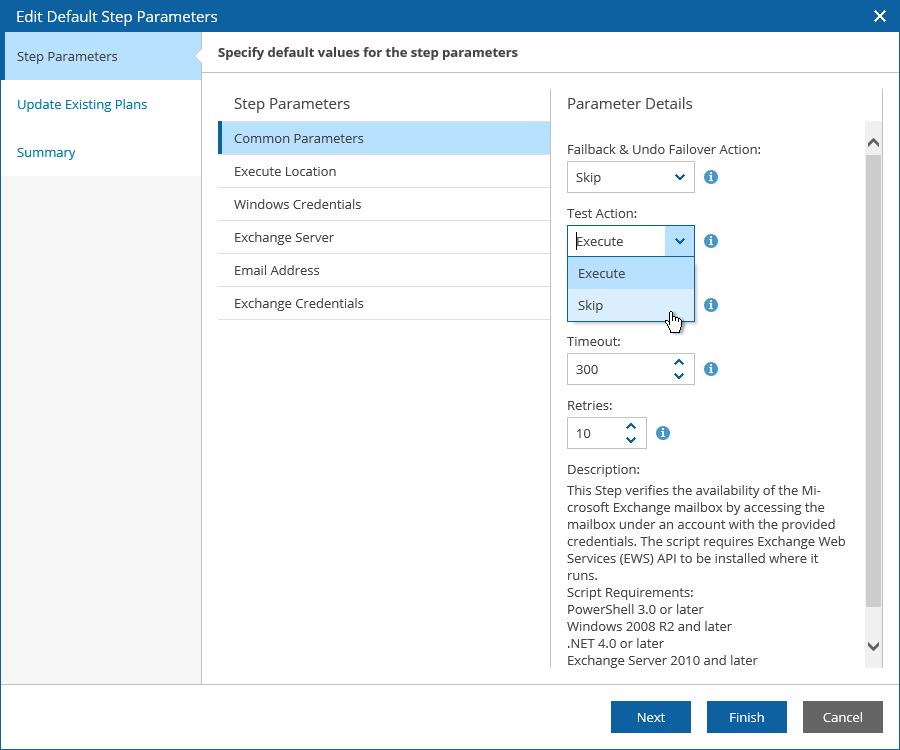
Task: Close the Edit Default Step Parameters dialog
Action: [880, 16]
